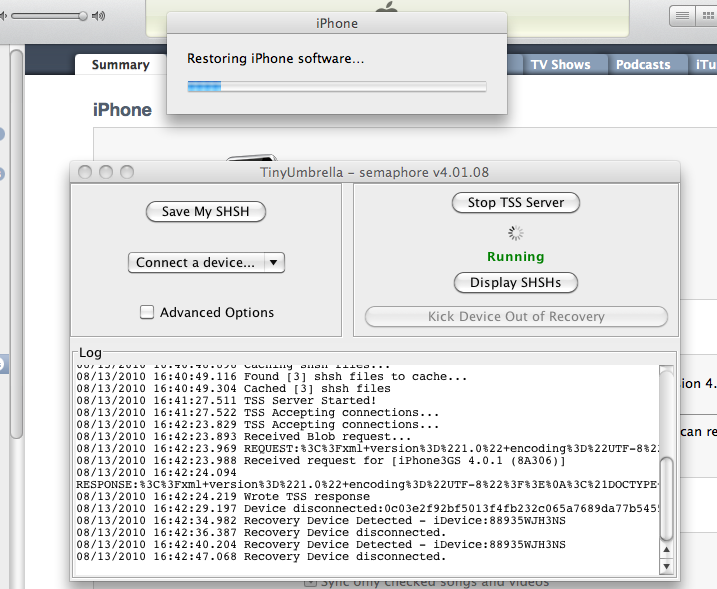Stop the TSS Server
Screen dimensions: 717x589
pyautogui.click(x=516, y=203)
